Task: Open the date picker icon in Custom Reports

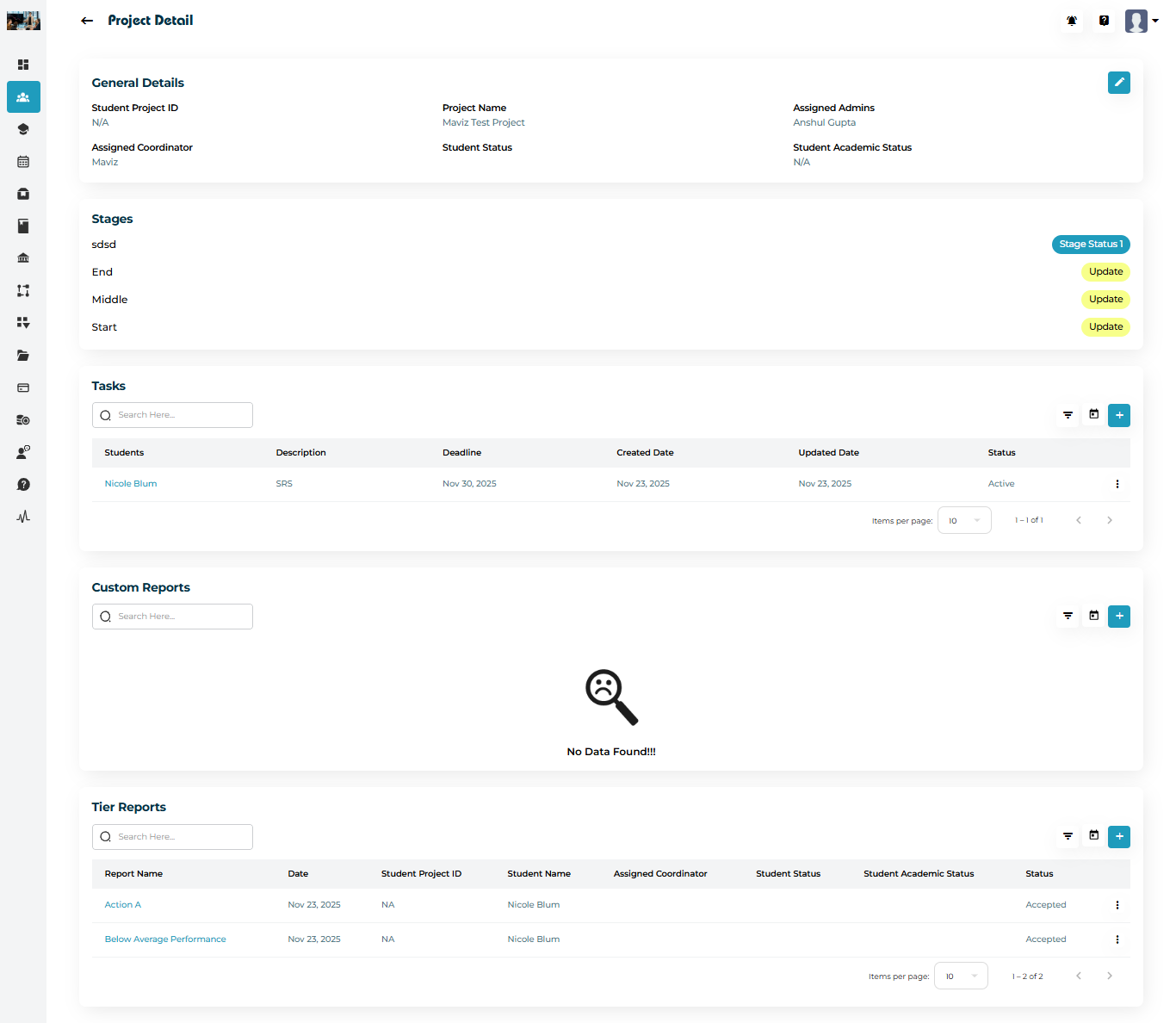Action: [x=1093, y=616]
